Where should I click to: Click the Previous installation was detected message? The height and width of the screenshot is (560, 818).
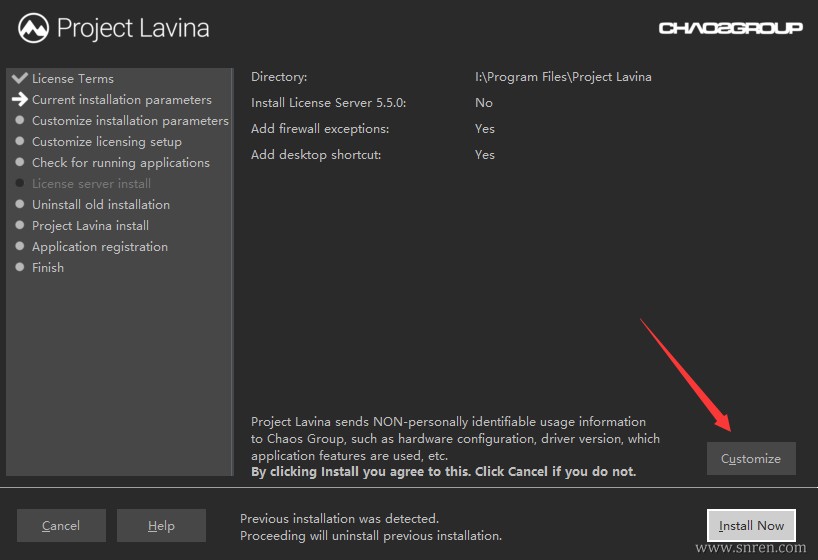click(340, 519)
